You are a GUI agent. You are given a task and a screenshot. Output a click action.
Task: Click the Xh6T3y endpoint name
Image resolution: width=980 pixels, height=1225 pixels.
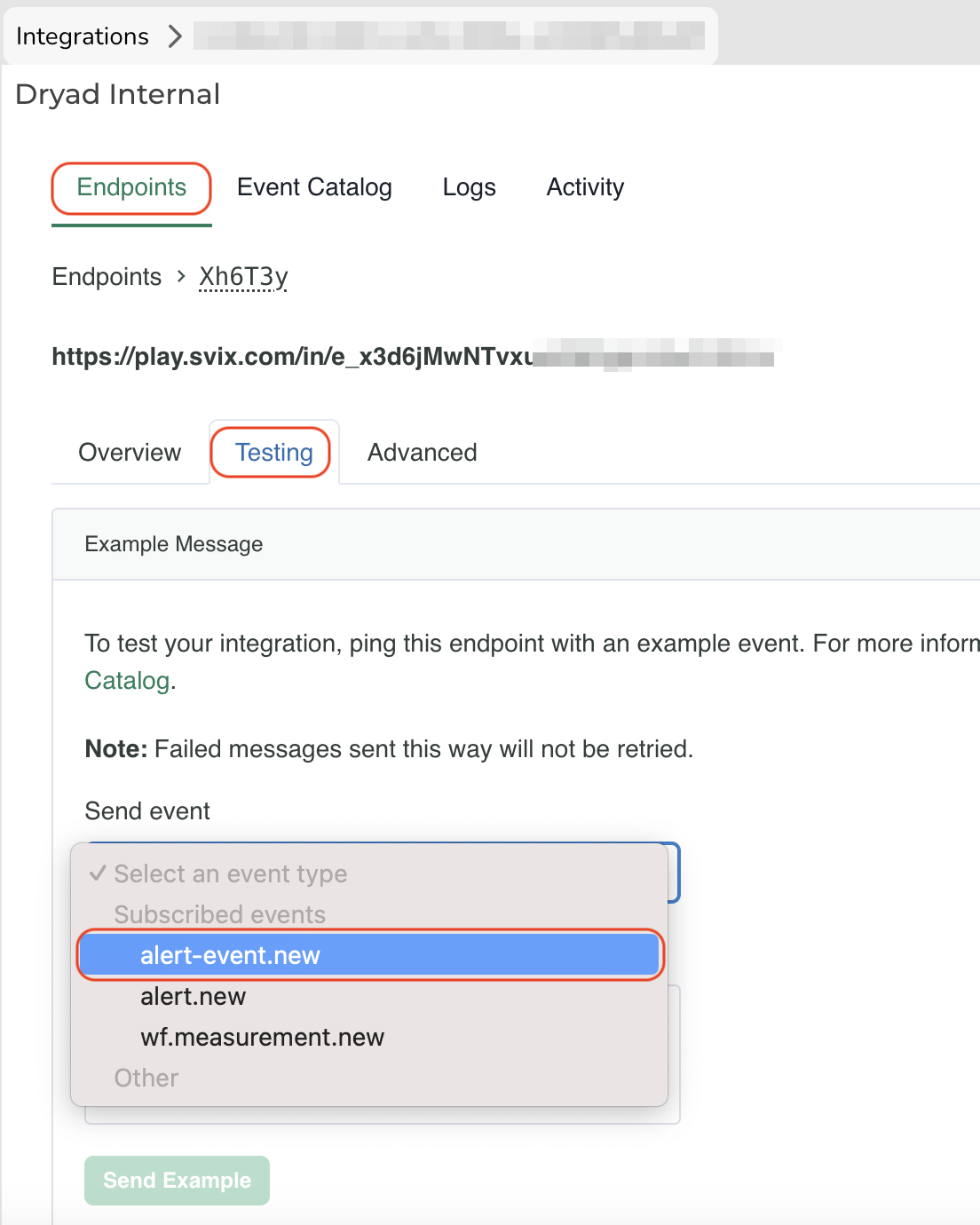pos(243,277)
